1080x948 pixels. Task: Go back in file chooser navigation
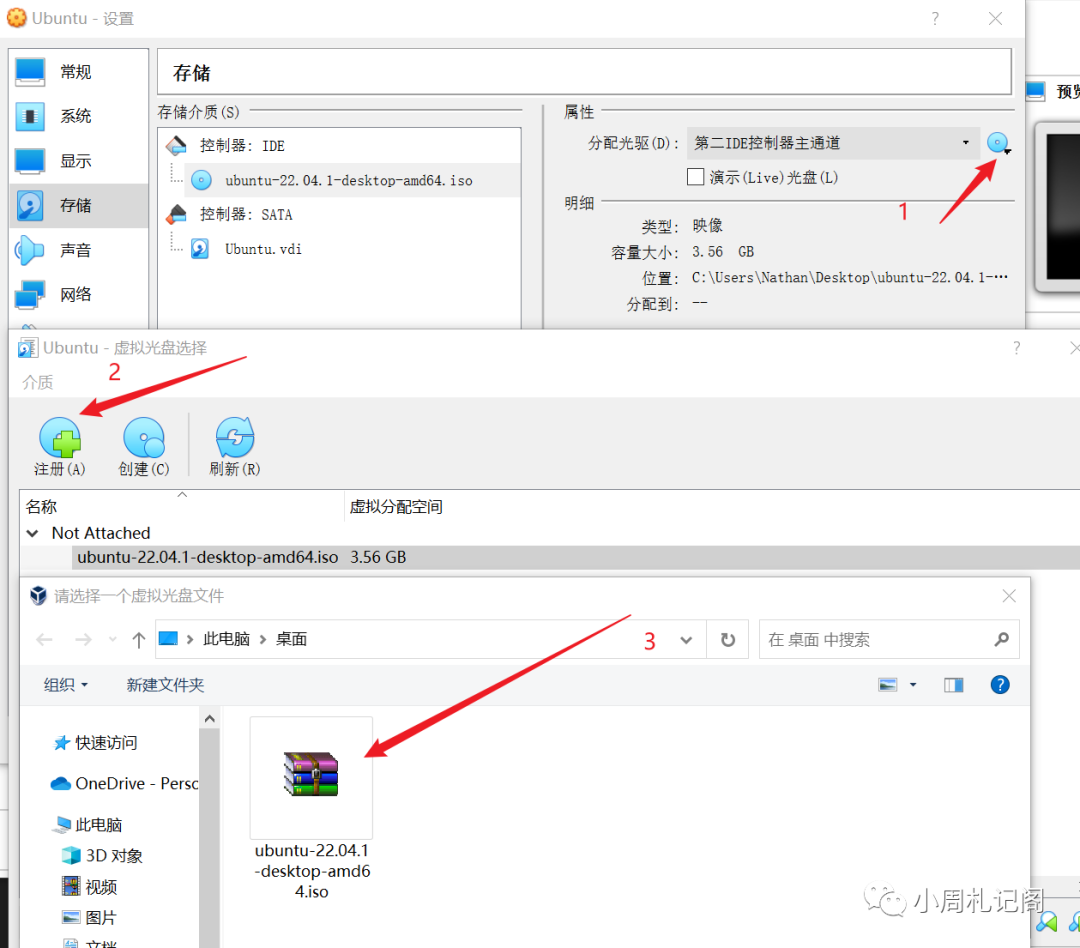coord(45,640)
